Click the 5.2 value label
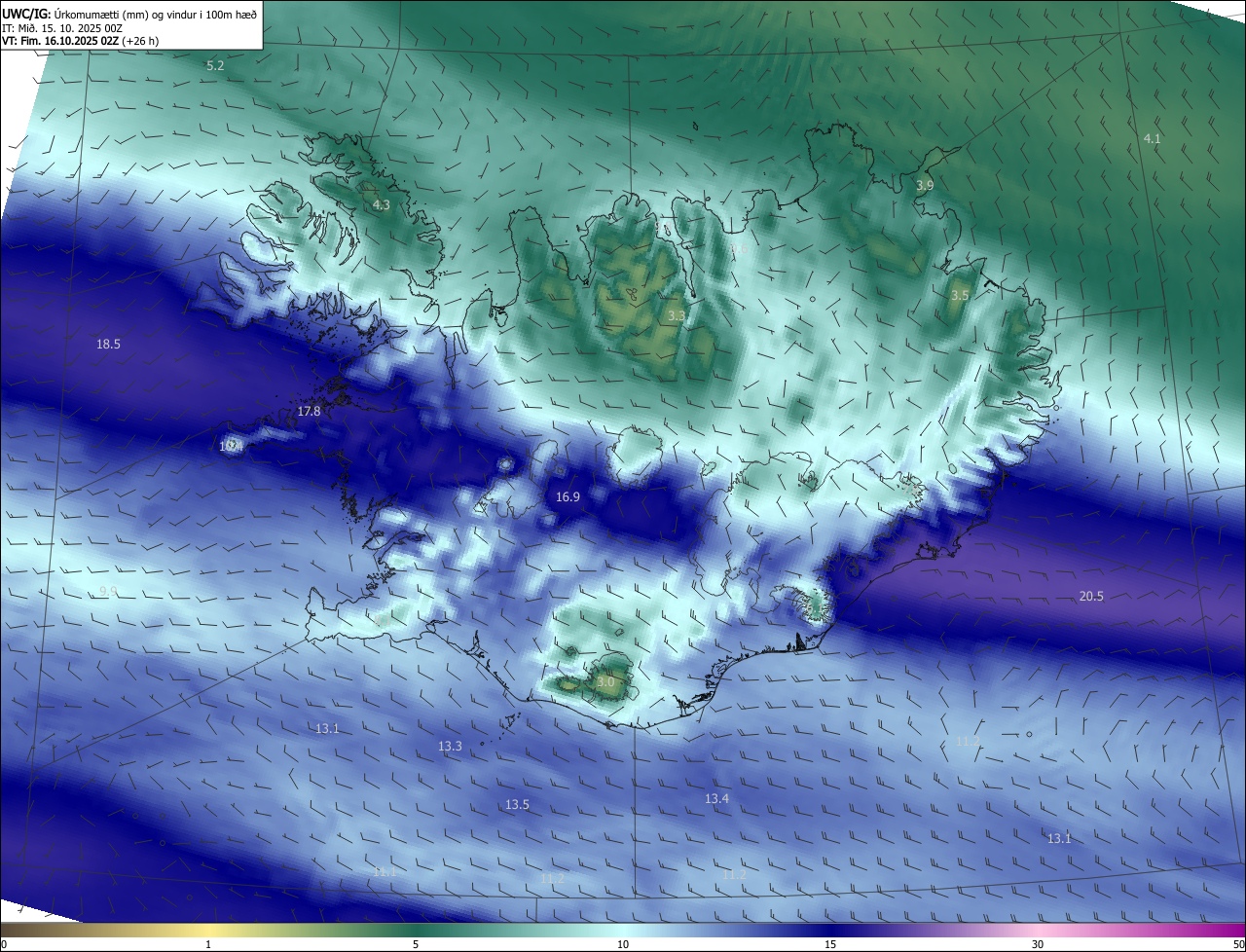The height and width of the screenshot is (952, 1246). tap(215, 65)
